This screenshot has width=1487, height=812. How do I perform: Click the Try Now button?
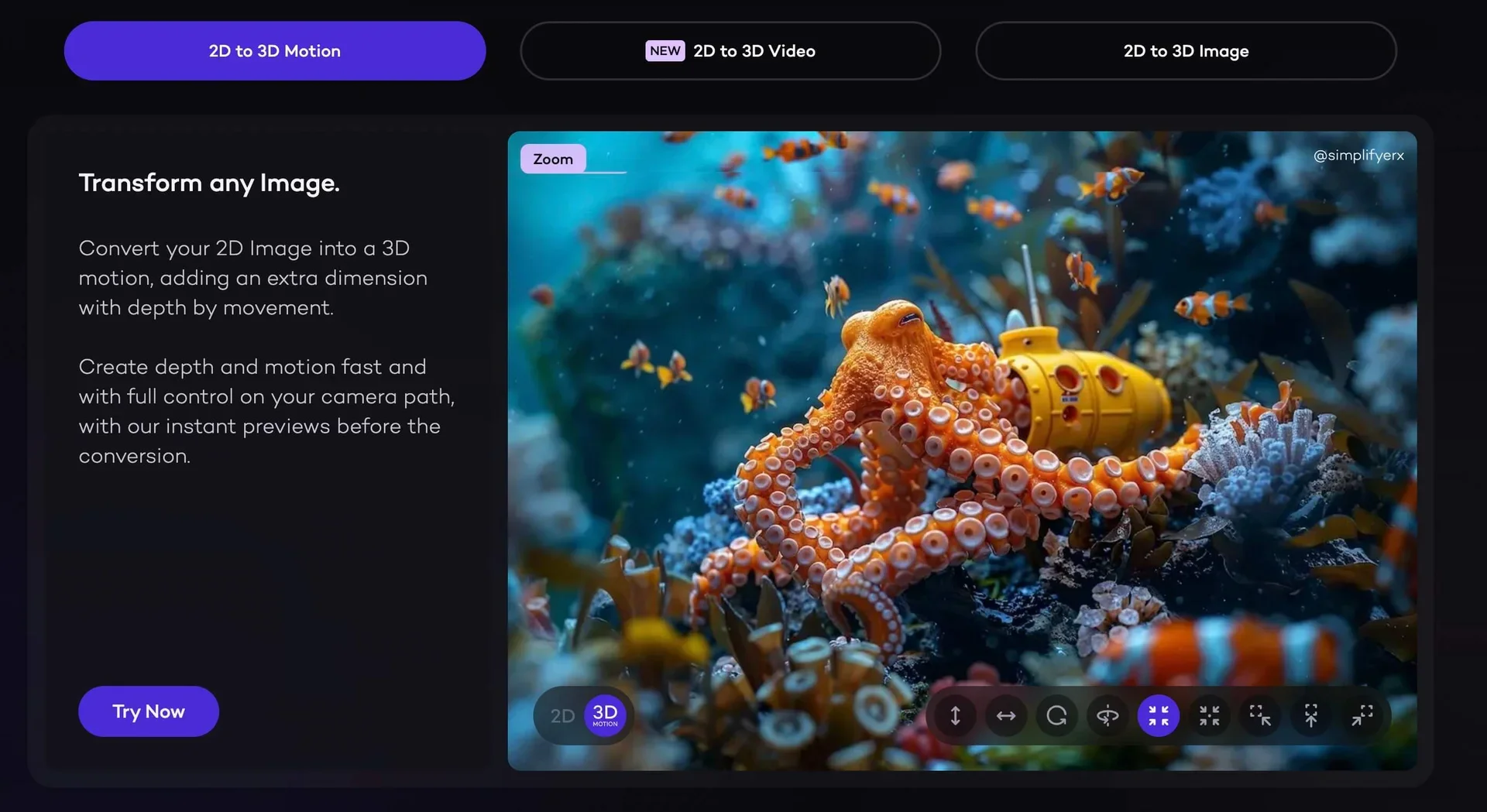pos(148,711)
